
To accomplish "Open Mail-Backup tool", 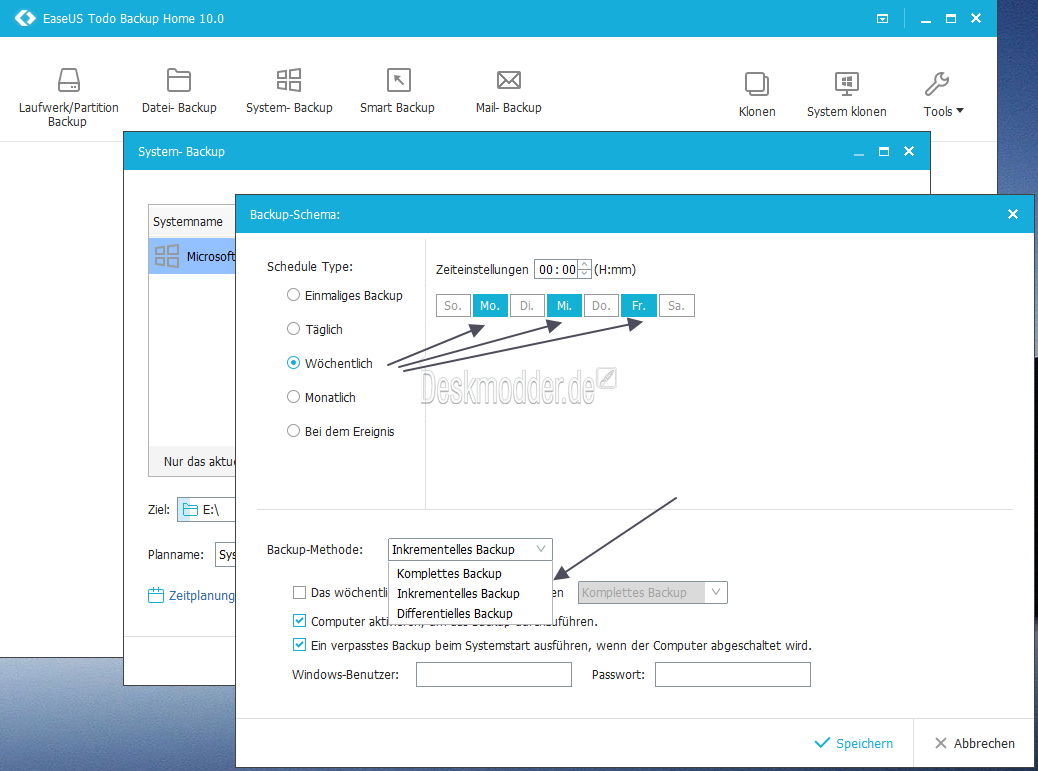I will (x=508, y=91).
